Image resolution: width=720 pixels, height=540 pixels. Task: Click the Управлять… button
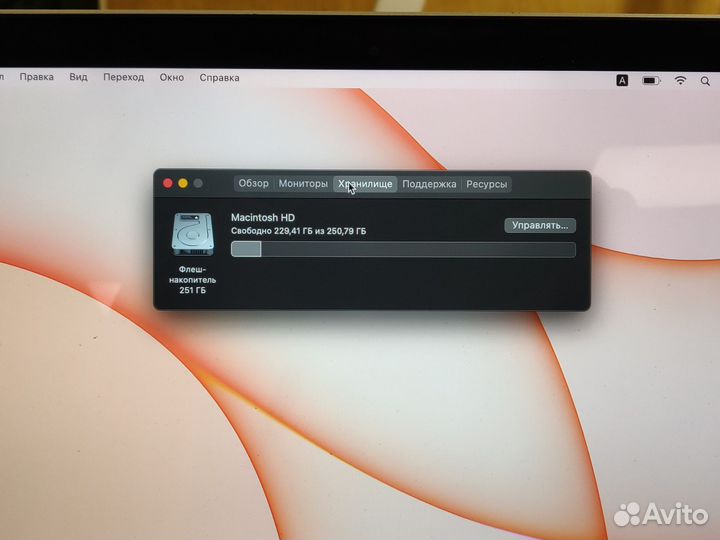tap(540, 225)
